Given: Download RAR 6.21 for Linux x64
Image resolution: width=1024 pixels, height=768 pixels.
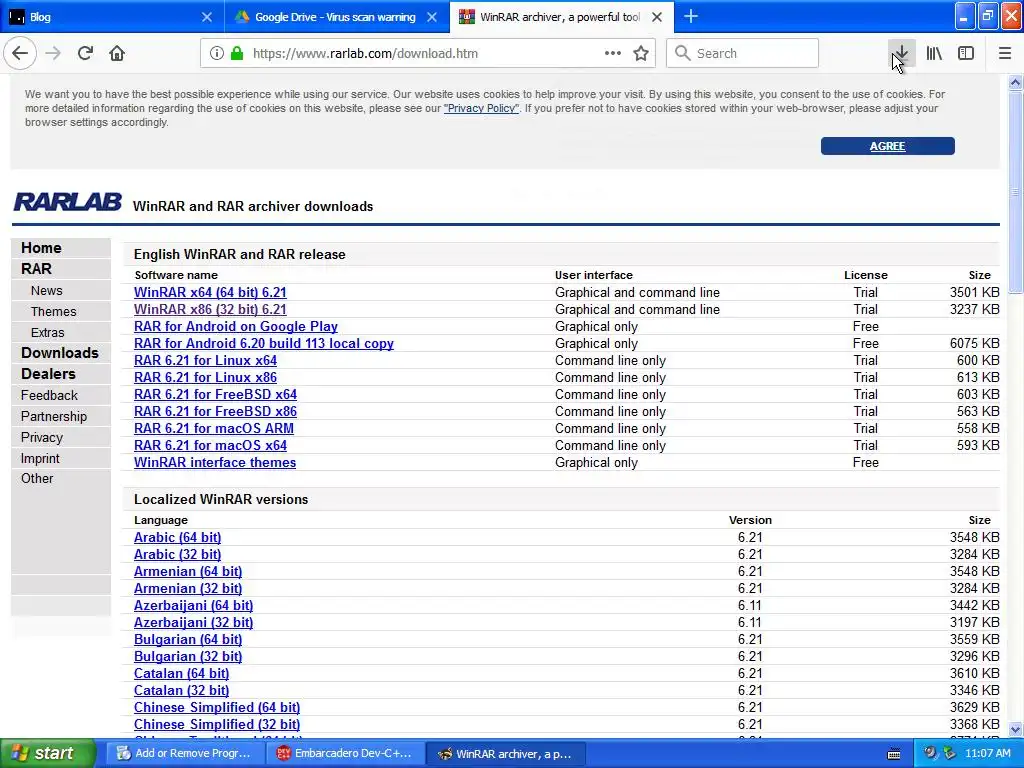Looking at the screenshot, I should click(x=205, y=360).
